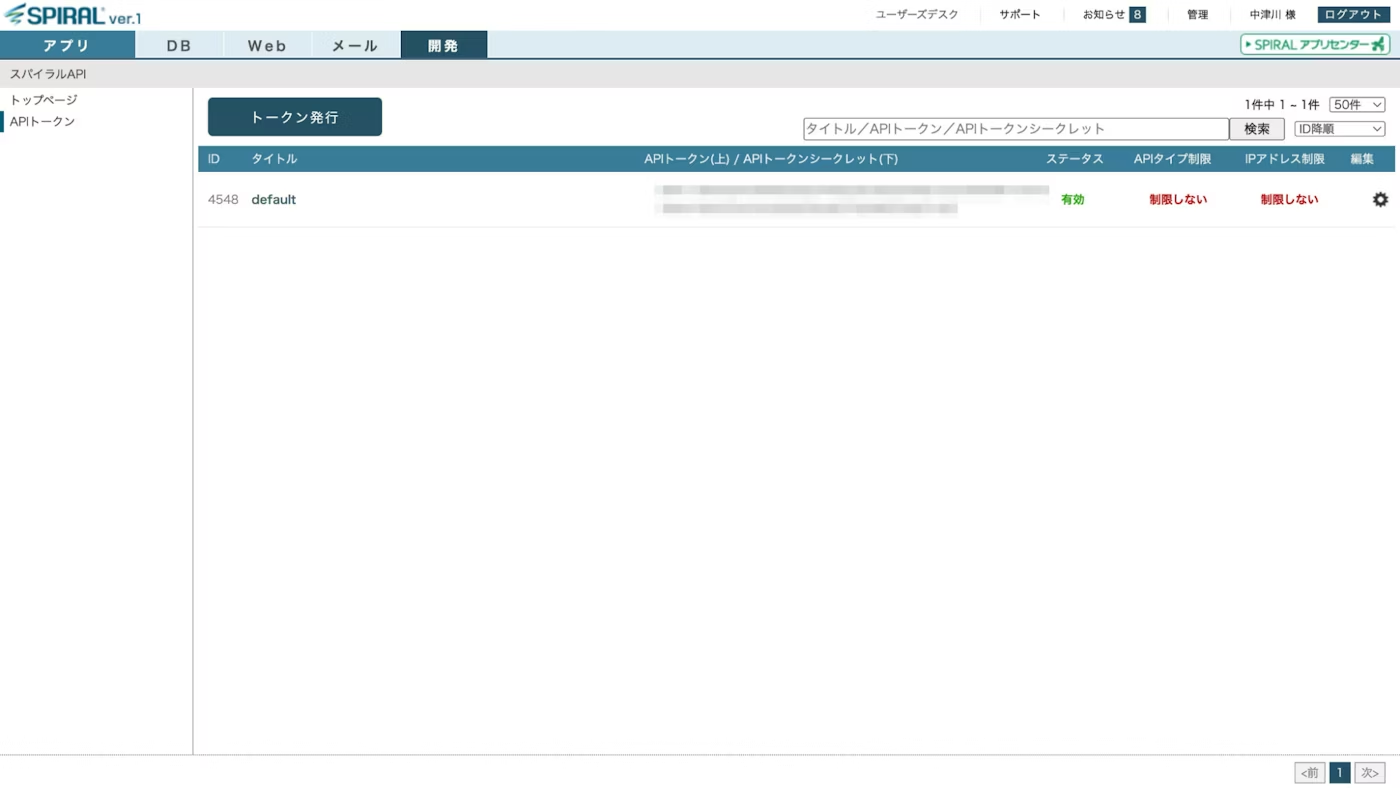Open トップページ in the sidebar
The width and height of the screenshot is (1400, 789).
click(42, 99)
